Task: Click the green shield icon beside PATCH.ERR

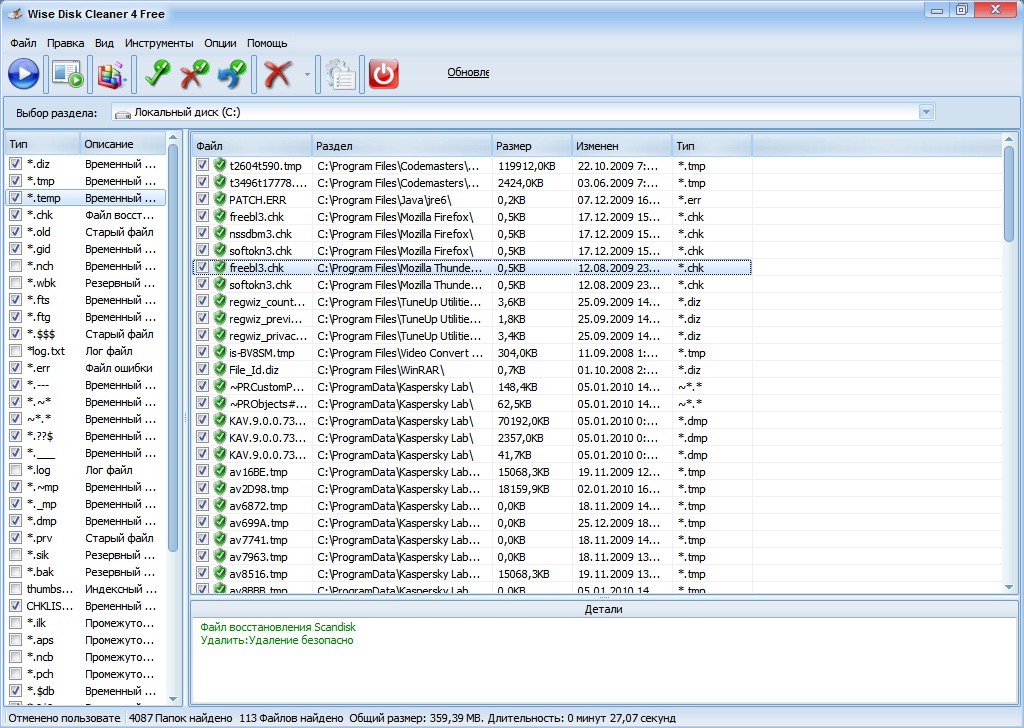Action: pyautogui.click(x=220, y=199)
